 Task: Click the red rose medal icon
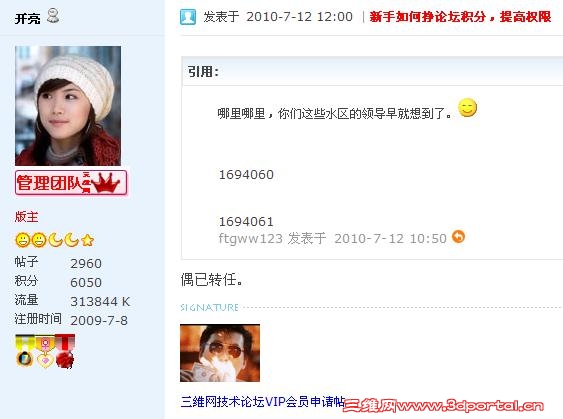(x=65, y=351)
